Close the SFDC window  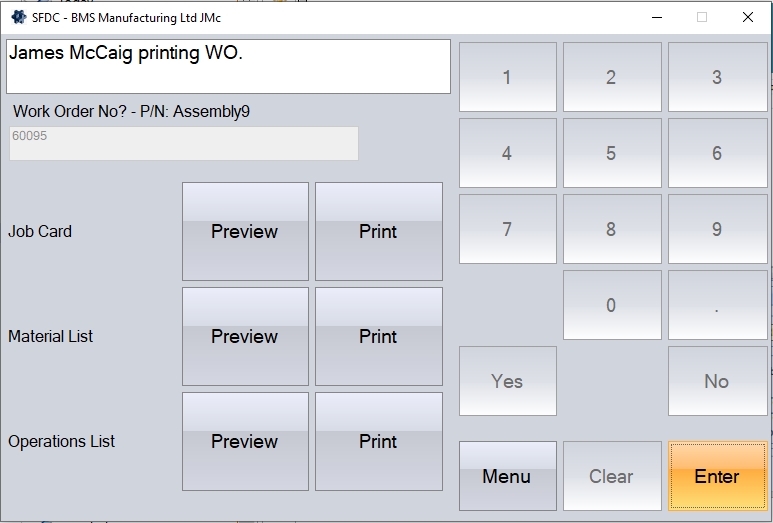pos(747,17)
